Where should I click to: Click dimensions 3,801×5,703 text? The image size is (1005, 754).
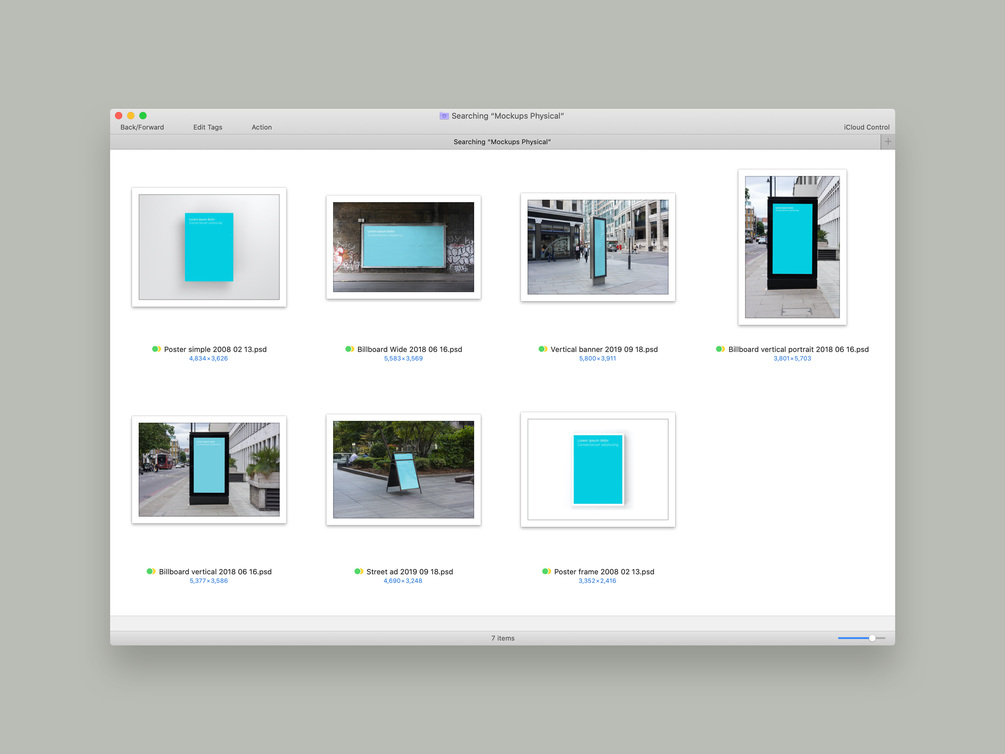[x=792, y=358]
